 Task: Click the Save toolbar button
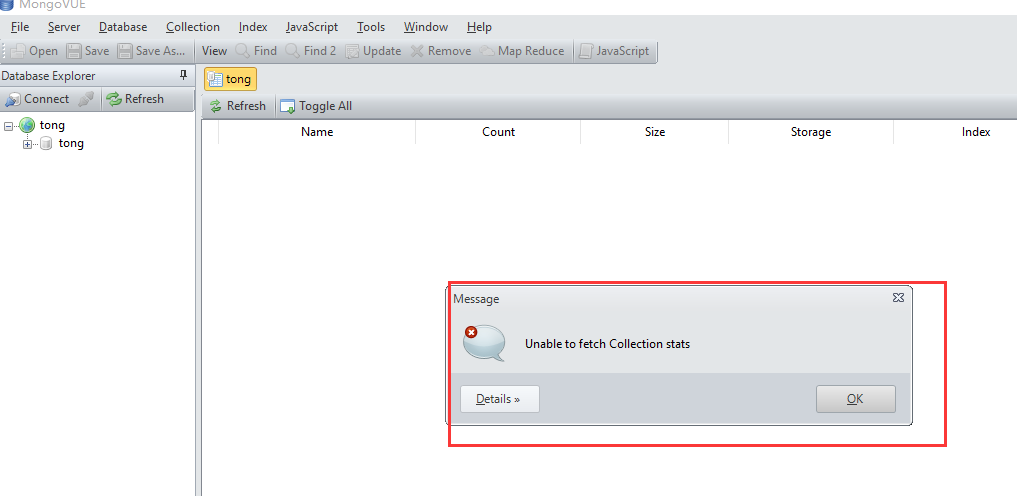click(x=88, y=51)
